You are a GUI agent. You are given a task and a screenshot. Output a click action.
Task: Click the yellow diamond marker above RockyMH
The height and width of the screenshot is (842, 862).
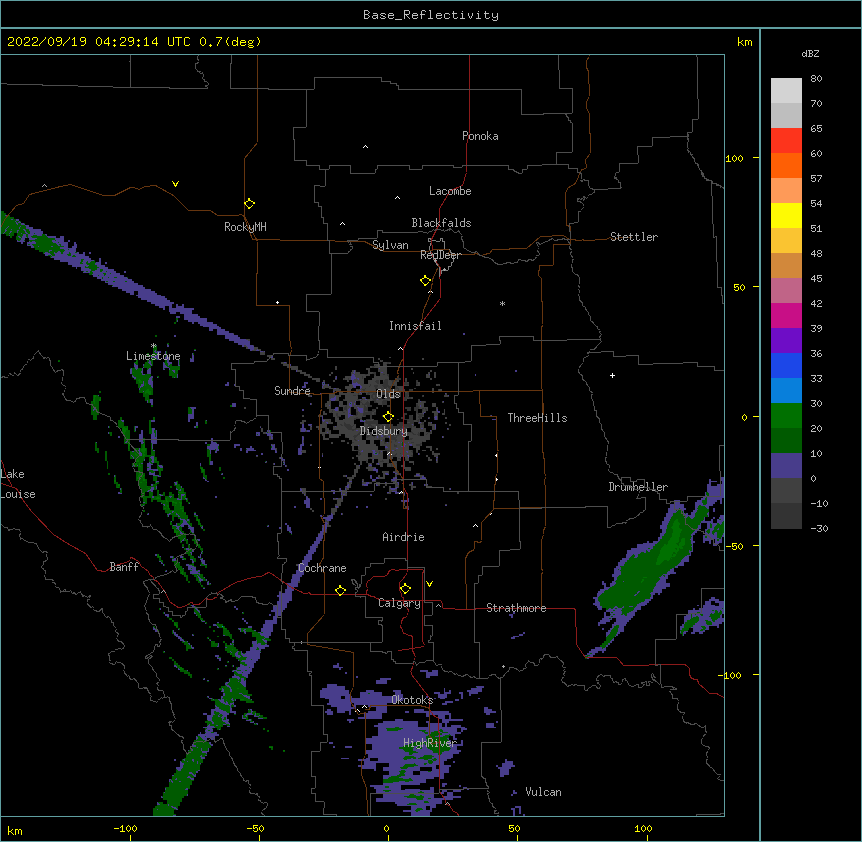[249, 204]
